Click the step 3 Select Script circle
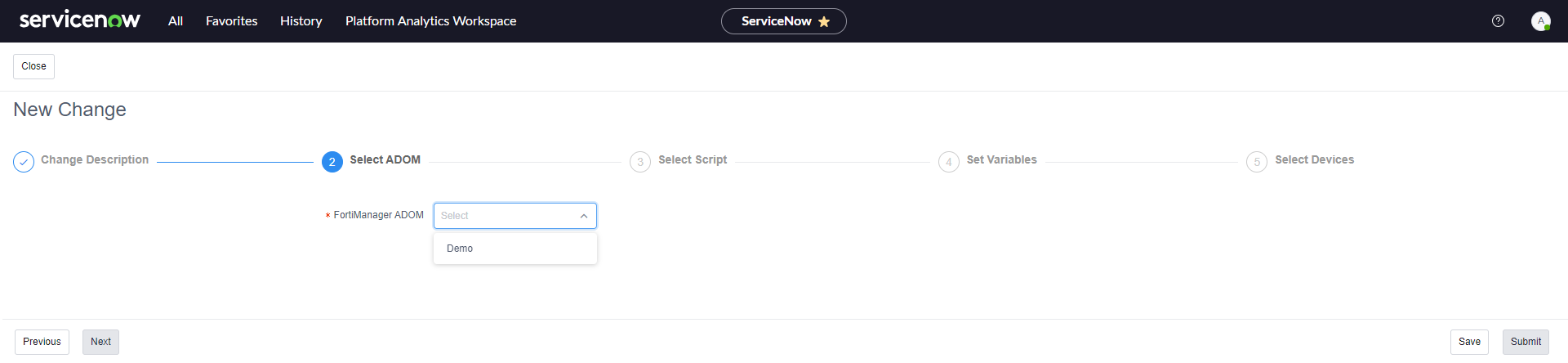Viewport: 1568px width, 363px height. pyautogui.click(x=640, y=162)
